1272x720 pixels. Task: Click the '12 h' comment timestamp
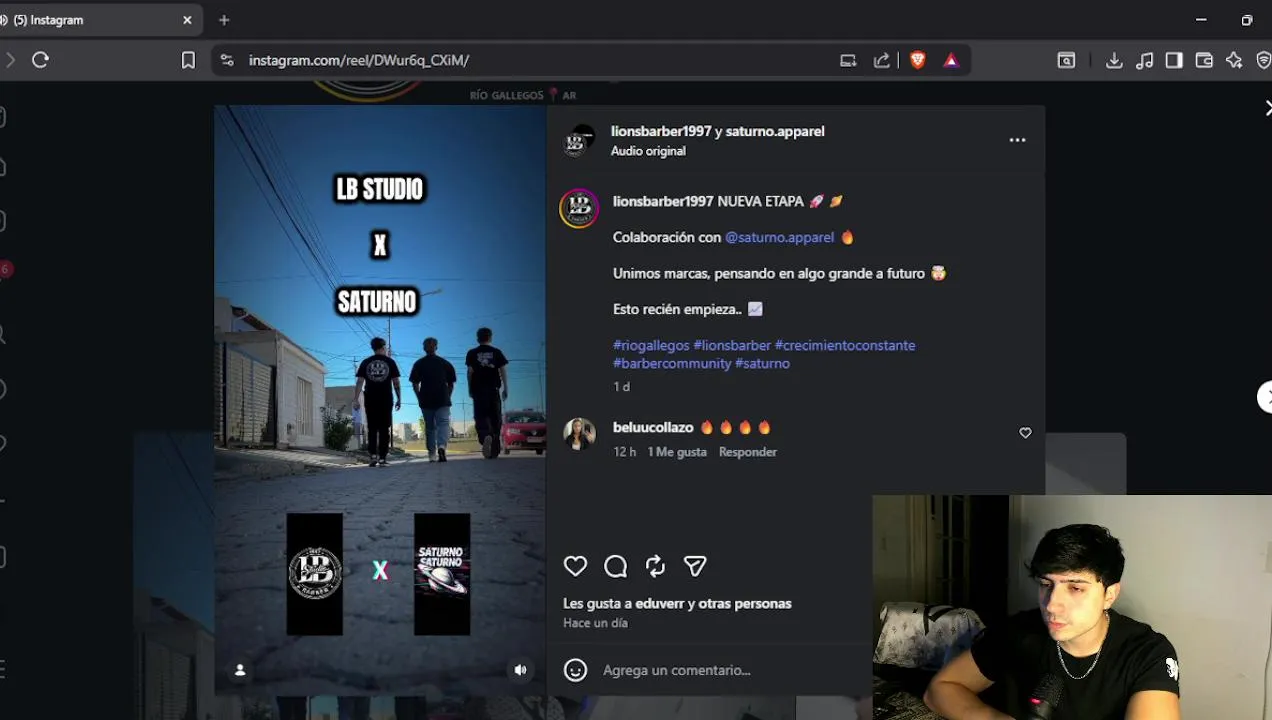624,452
